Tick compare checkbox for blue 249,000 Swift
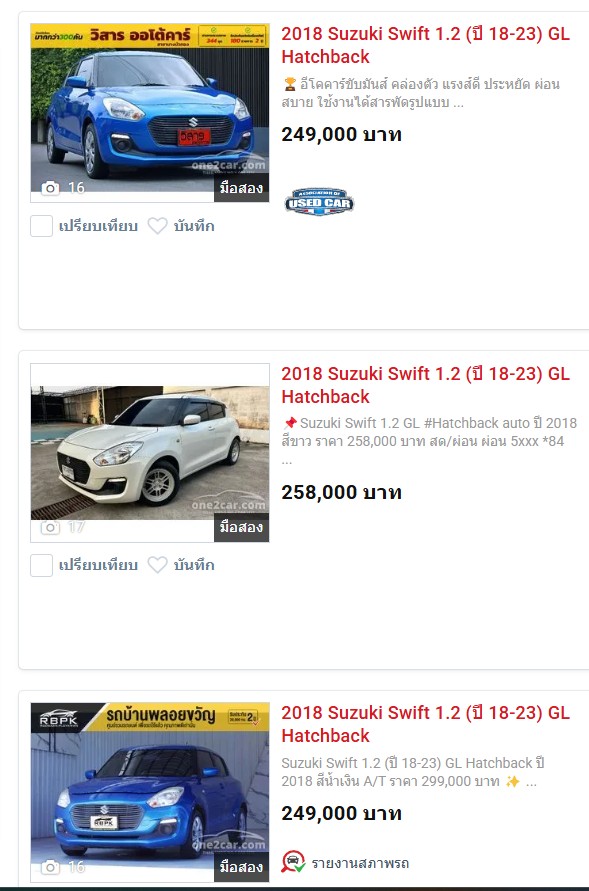 coord(41,226)
